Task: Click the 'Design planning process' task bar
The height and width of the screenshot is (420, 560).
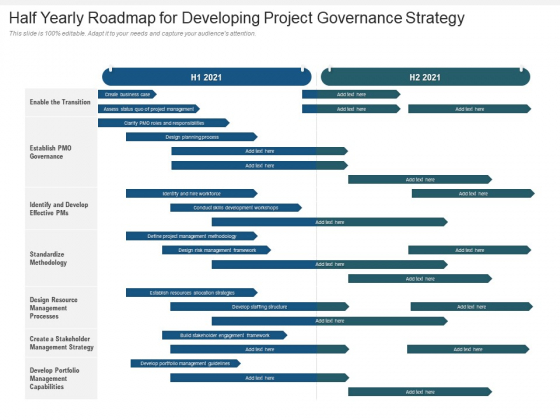Action: [192, 137]
